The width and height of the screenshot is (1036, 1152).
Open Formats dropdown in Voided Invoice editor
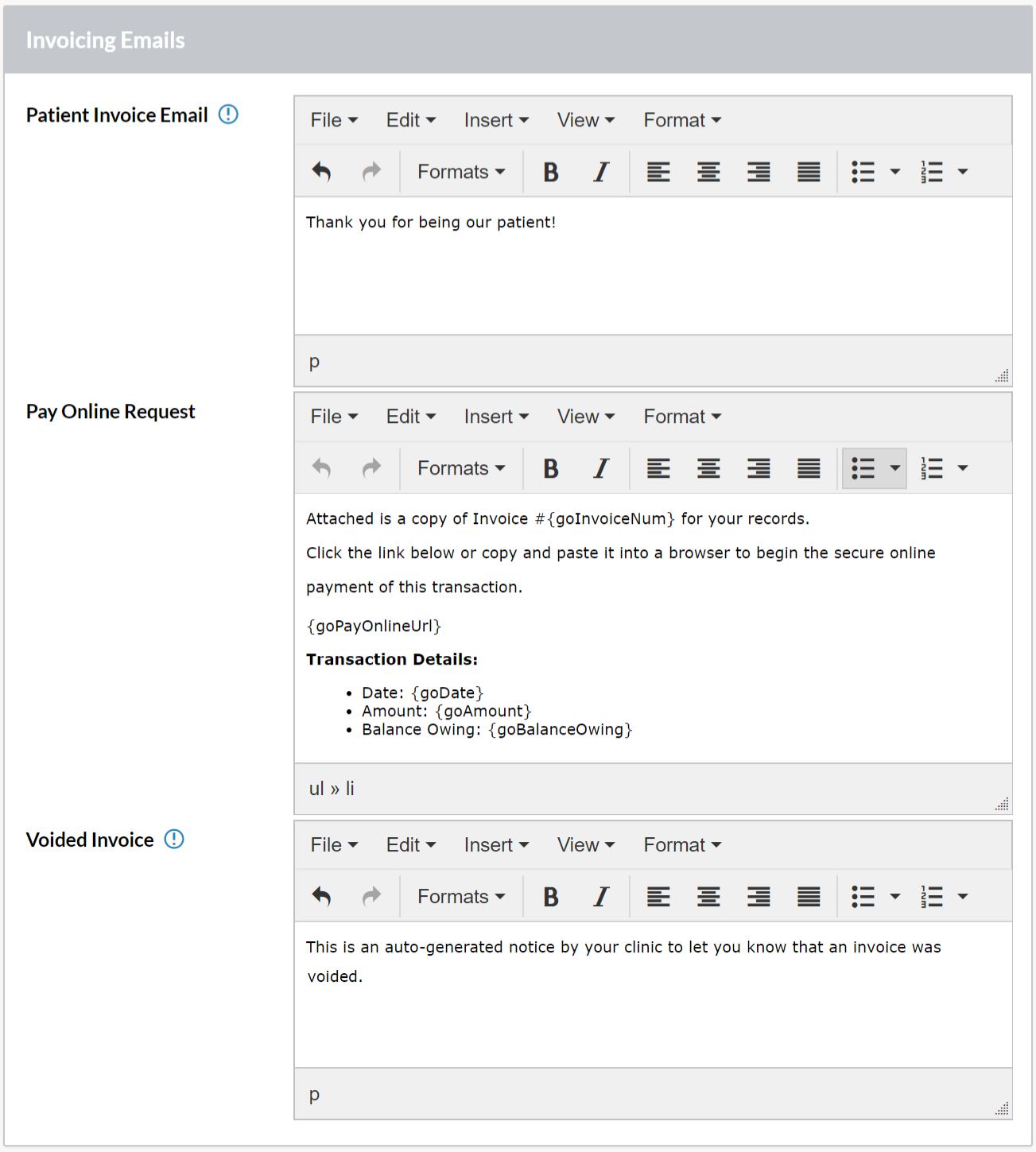461,897
